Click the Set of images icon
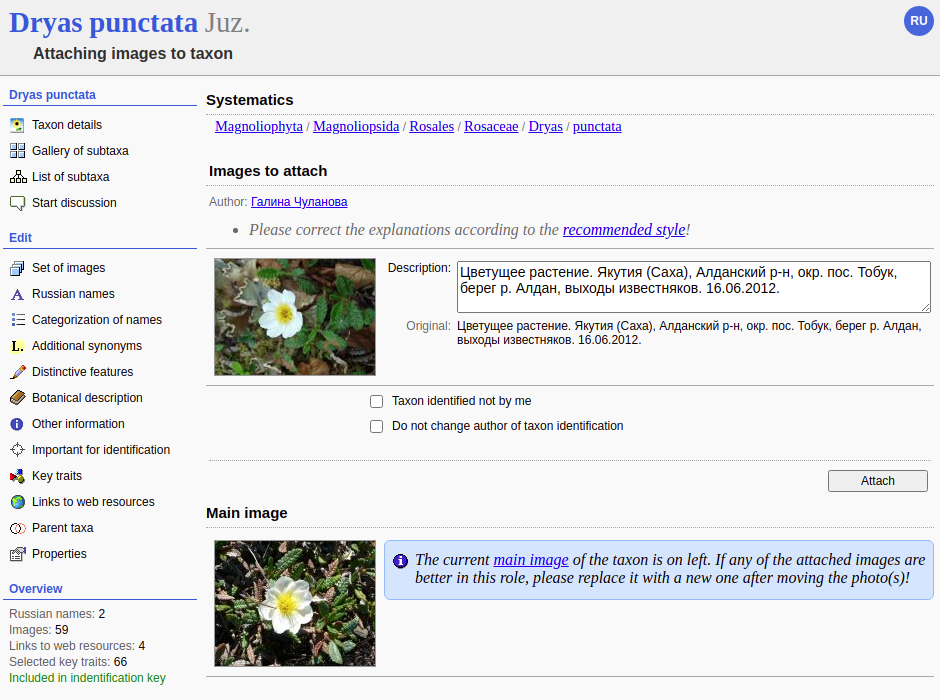The height and width of the screenshot is (700, 940). [17, 268]
